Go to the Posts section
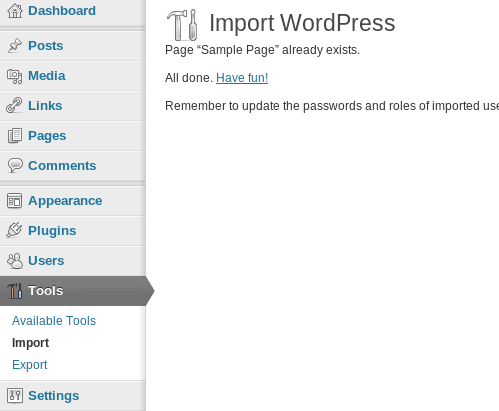 point(46,46)
